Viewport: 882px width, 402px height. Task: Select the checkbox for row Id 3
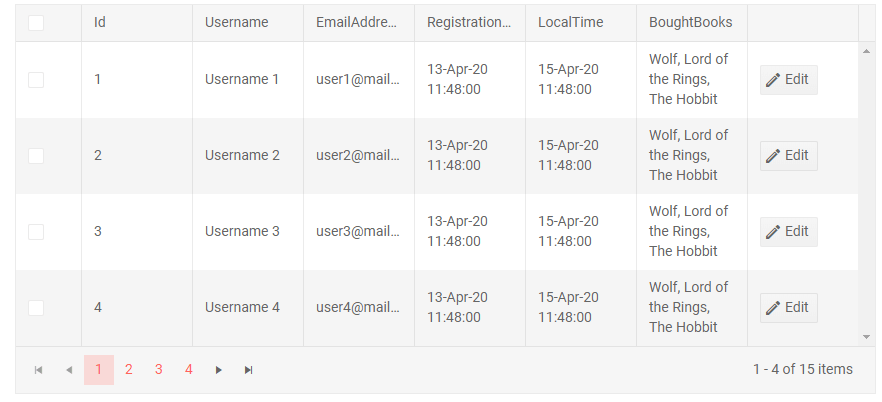pos(36,232)
